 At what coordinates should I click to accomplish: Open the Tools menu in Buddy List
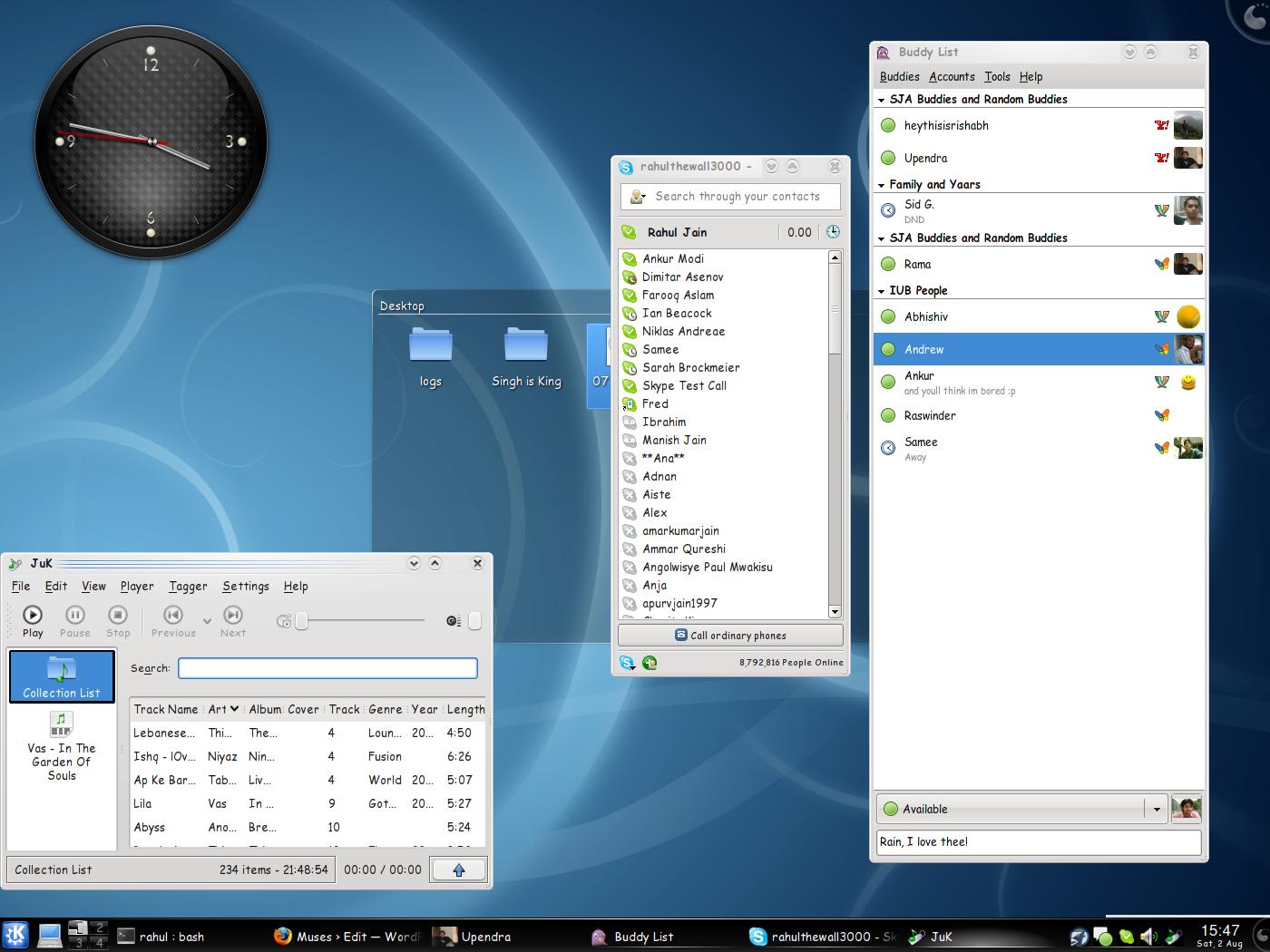[997, 77]
